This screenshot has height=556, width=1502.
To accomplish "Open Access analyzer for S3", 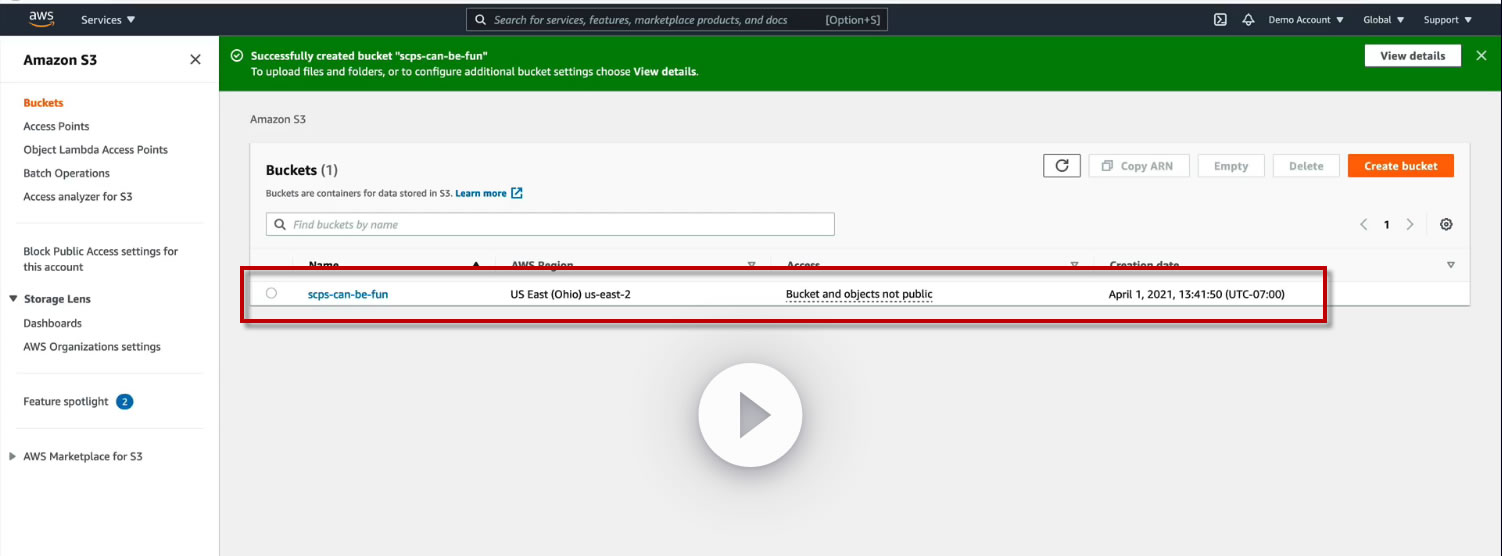I will pos(77,197).
